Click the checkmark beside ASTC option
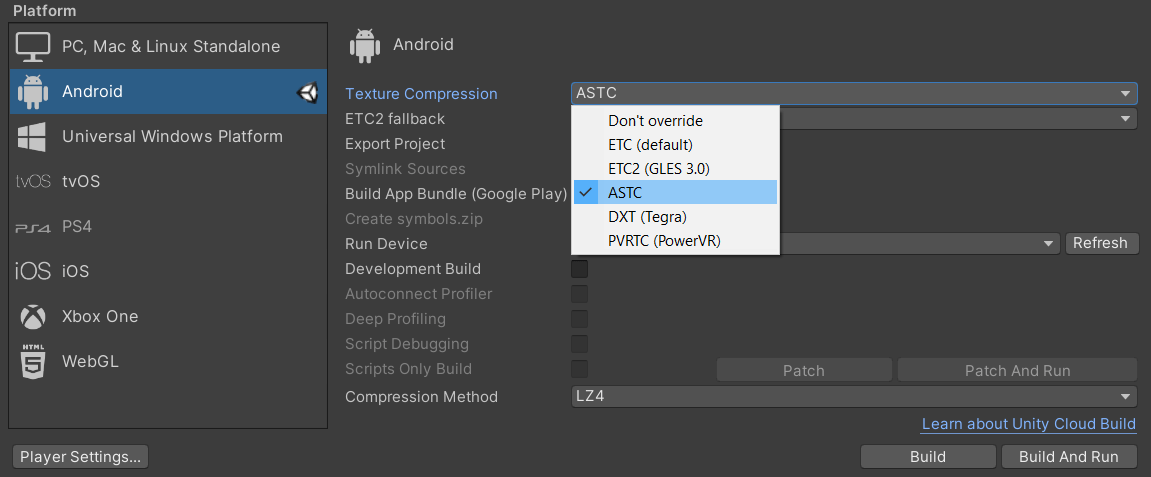Viewport: 1151px width, 477px height. [586, 192]
